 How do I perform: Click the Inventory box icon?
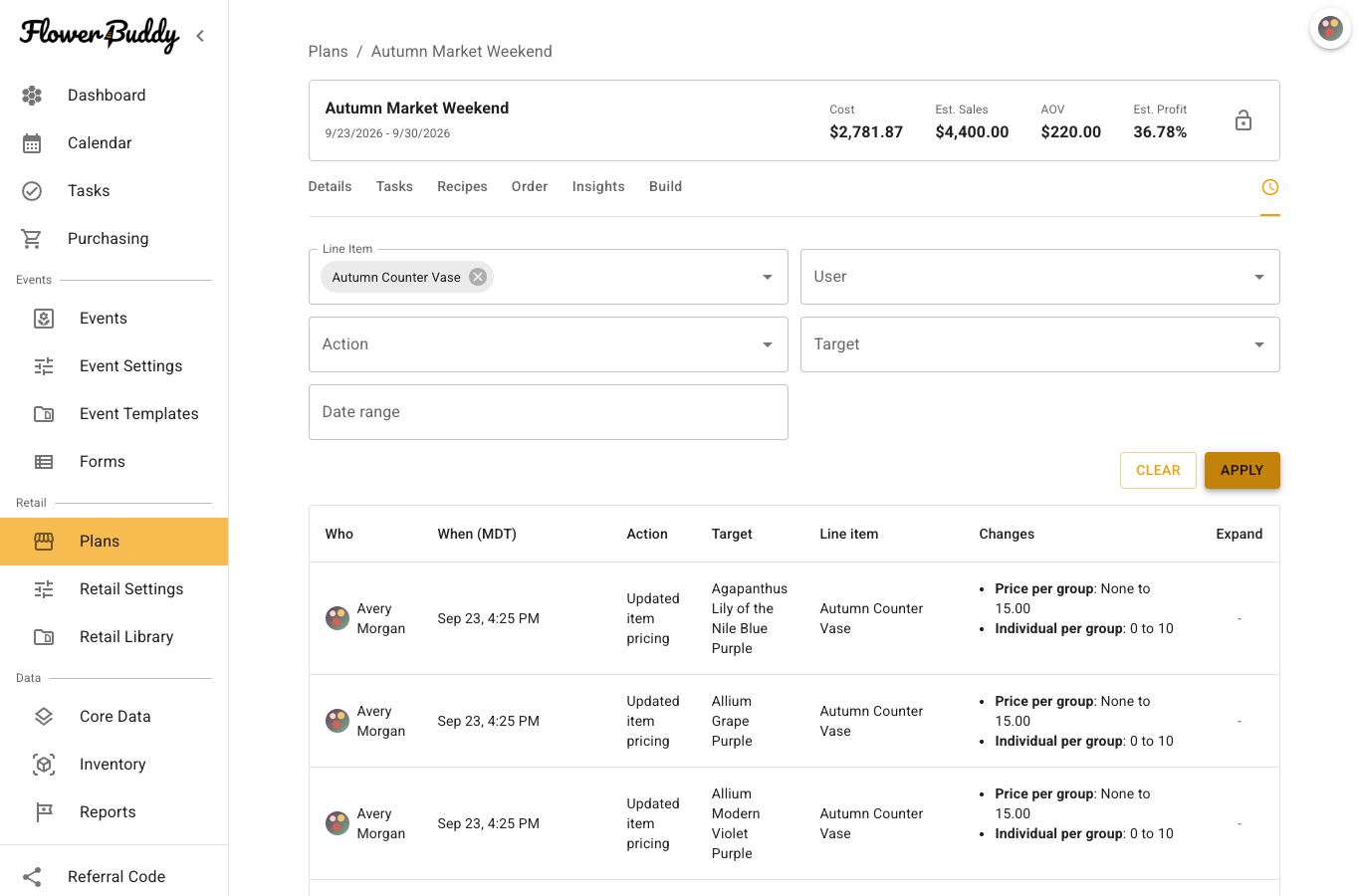click(44, 765)
